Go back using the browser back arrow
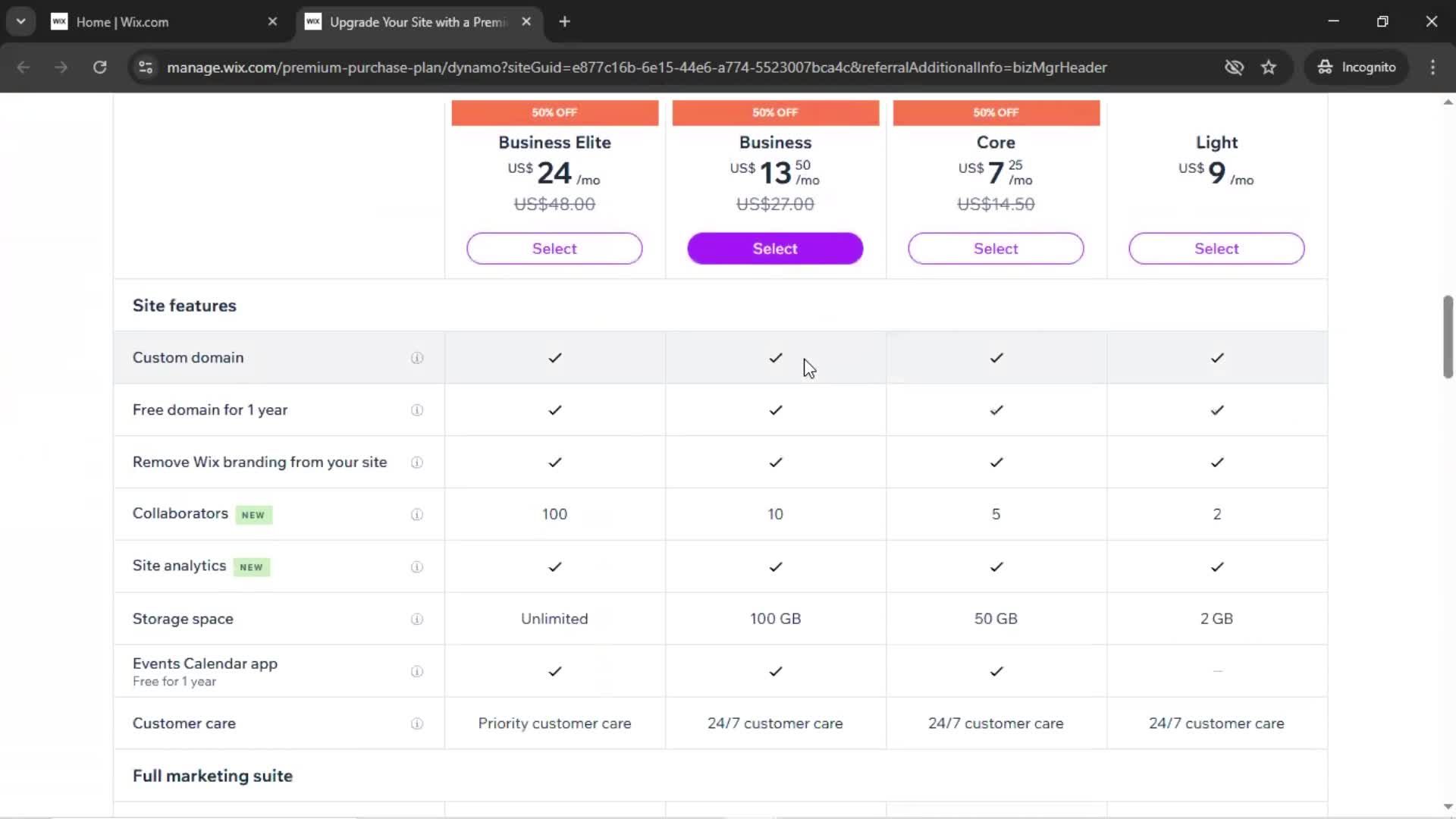 point(24,67)
